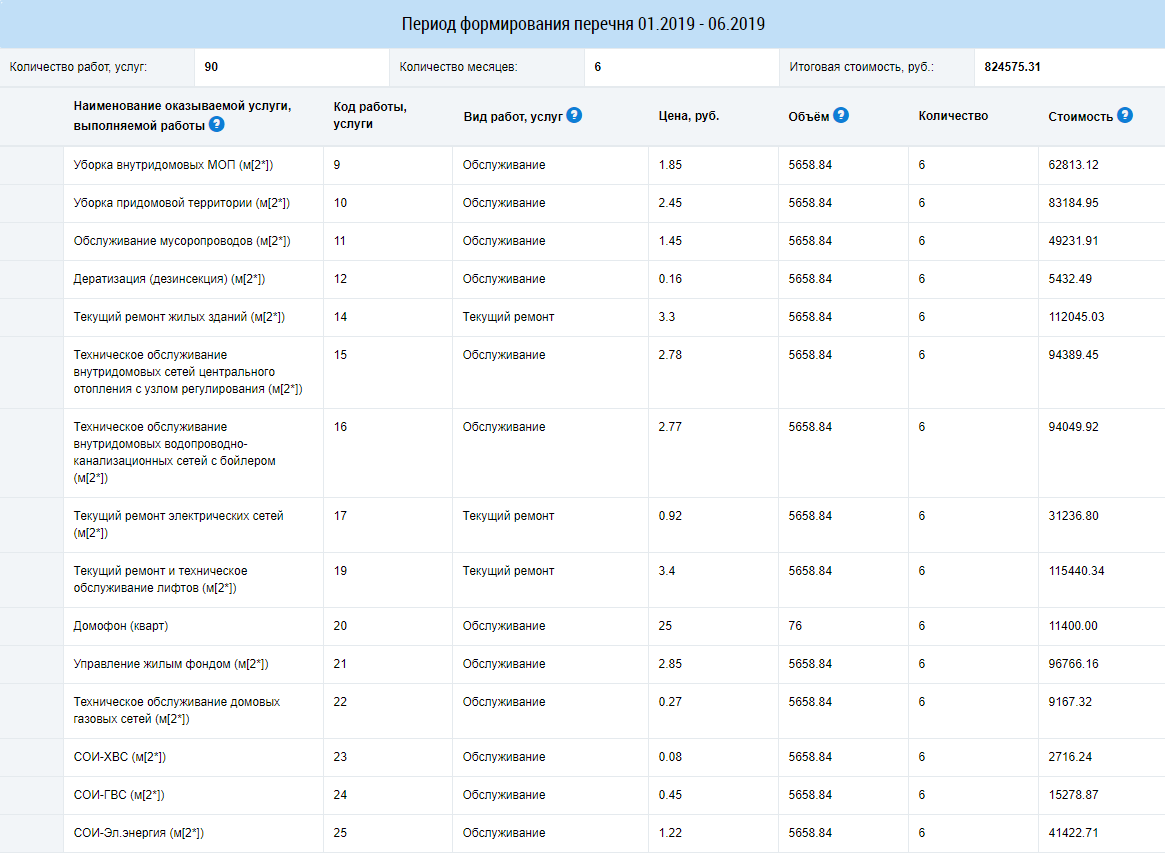The height and width of the screenshot is (853, 1165).
Task: Click the total cost value 824575.31
Action: [x=1012, y=67]
